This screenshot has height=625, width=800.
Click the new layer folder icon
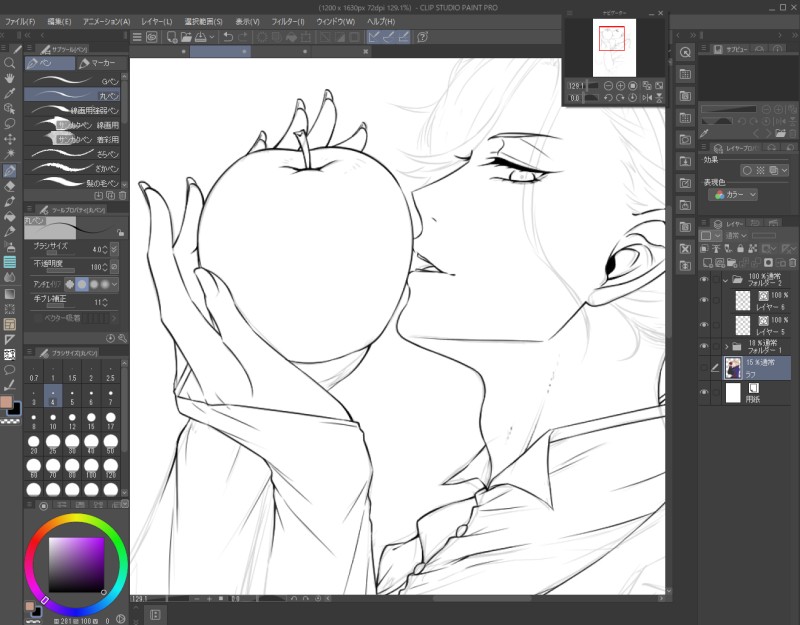(732, 263)
